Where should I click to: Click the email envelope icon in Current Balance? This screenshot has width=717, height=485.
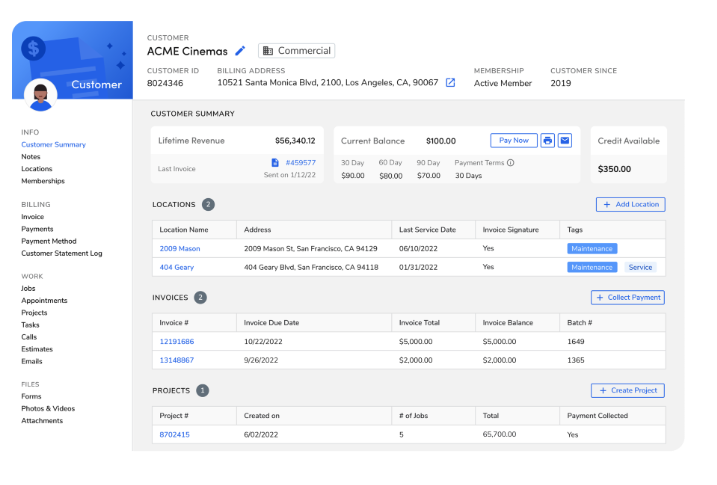pos(565,141)
